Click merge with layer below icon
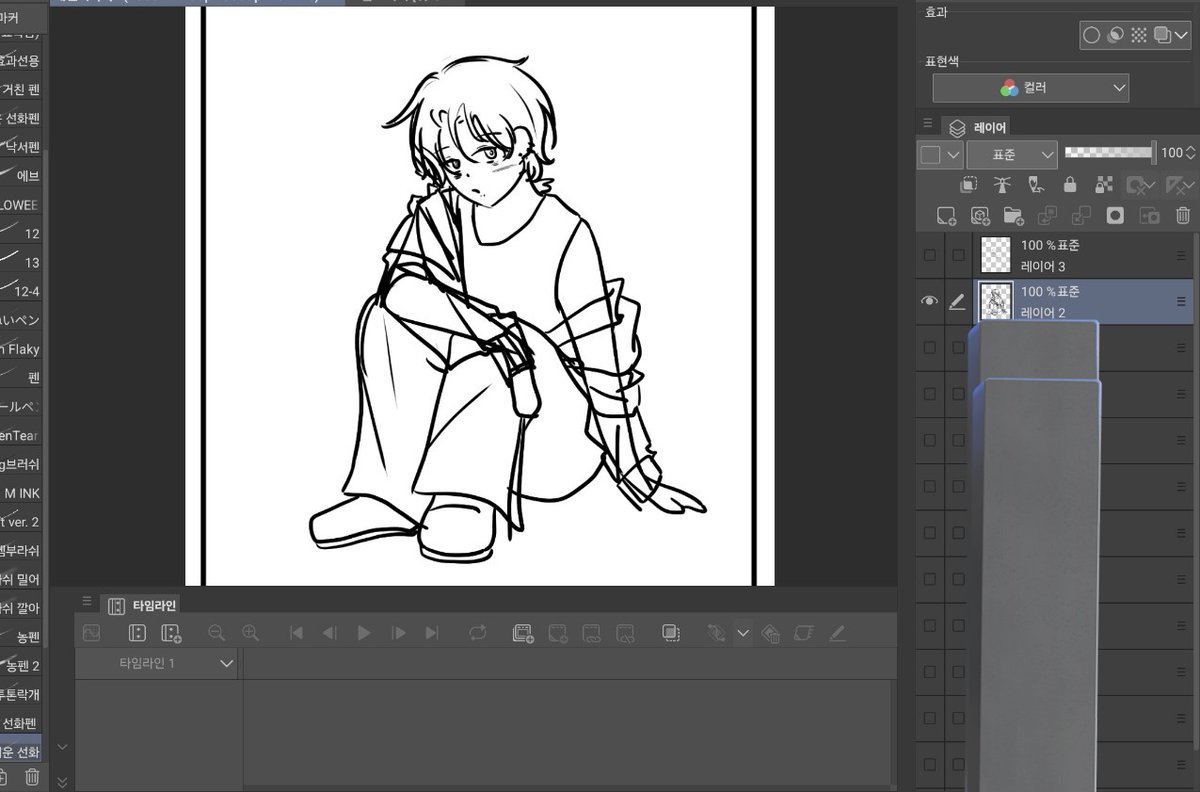 point(1081,215)
